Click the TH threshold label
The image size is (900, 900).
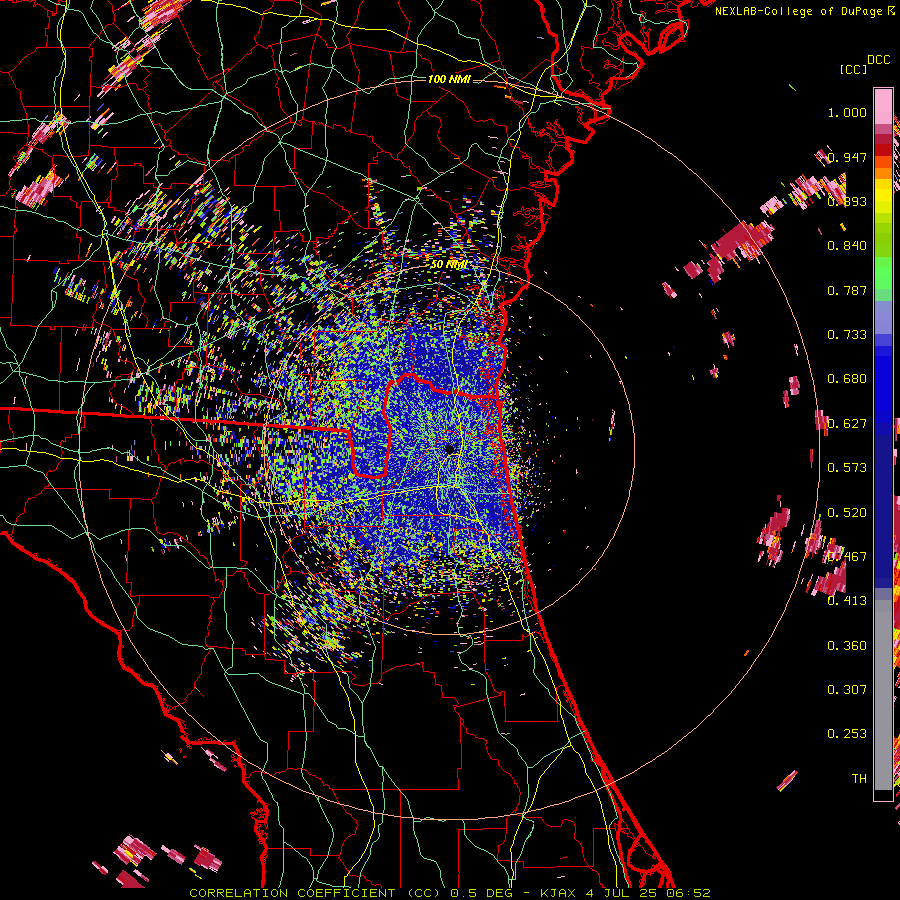[x=859, y=779]
